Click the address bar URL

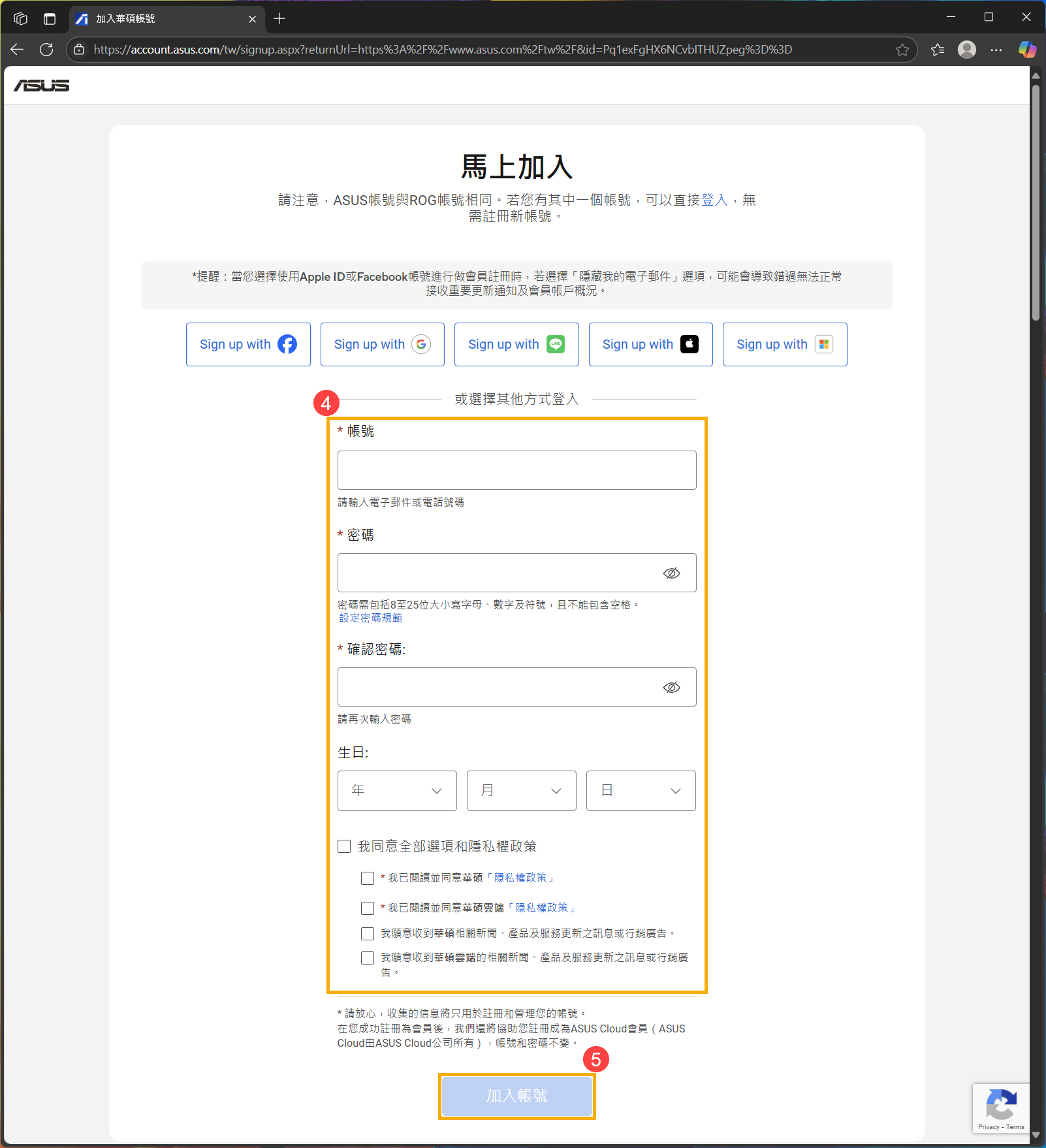click(443, 50)
